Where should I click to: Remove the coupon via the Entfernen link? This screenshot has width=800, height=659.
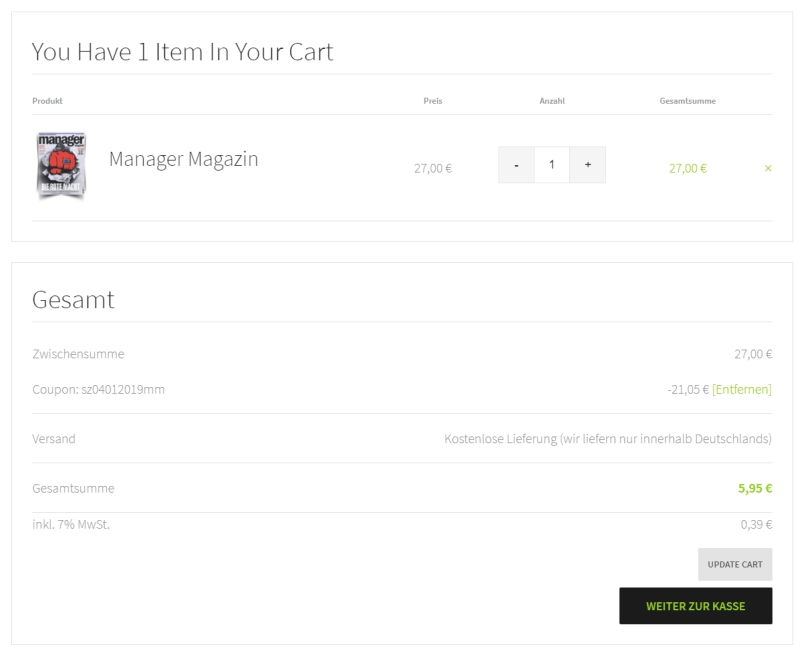coord(741,389)
